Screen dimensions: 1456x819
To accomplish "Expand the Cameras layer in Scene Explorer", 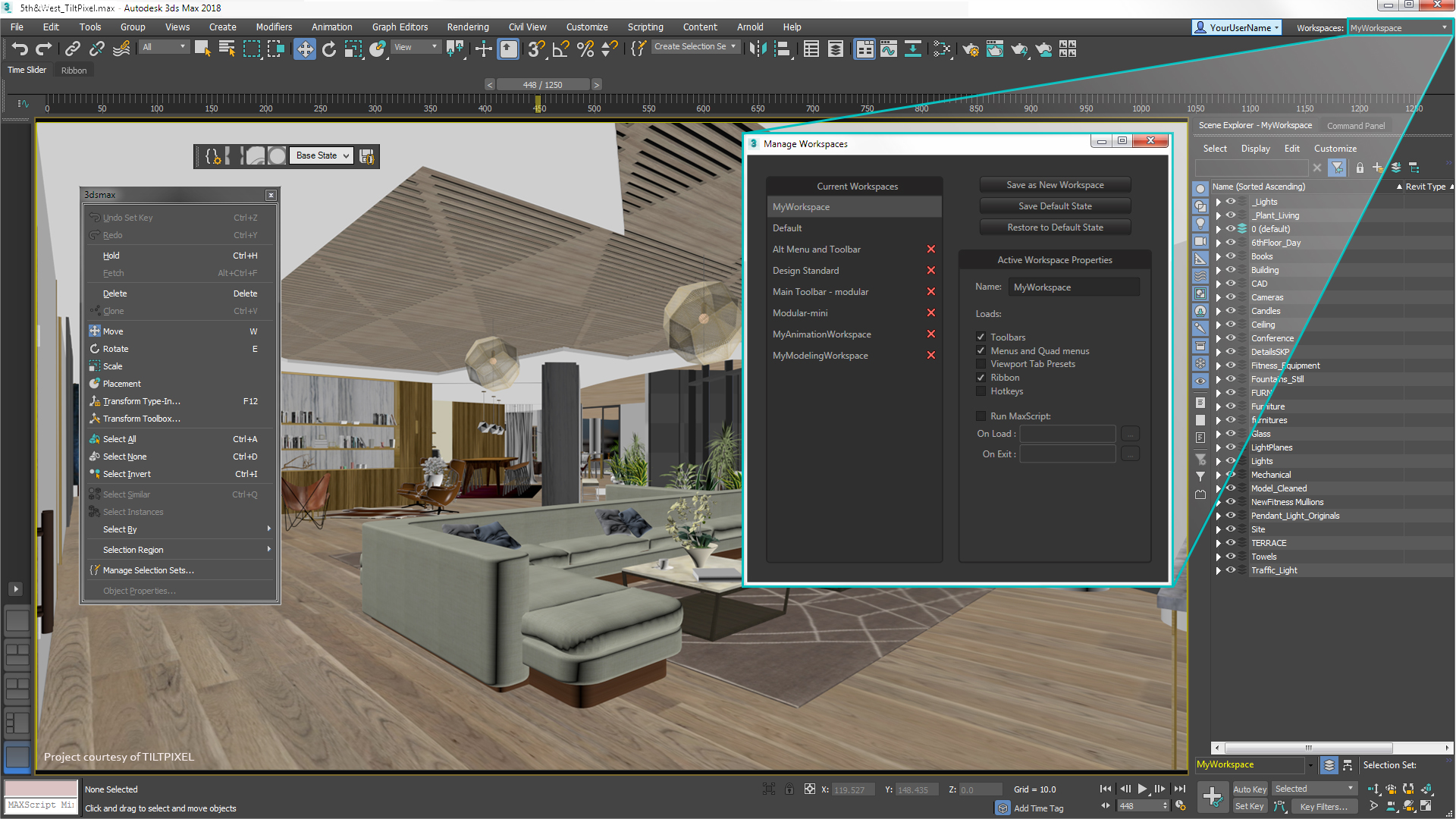I will (x=1217, y=297).
